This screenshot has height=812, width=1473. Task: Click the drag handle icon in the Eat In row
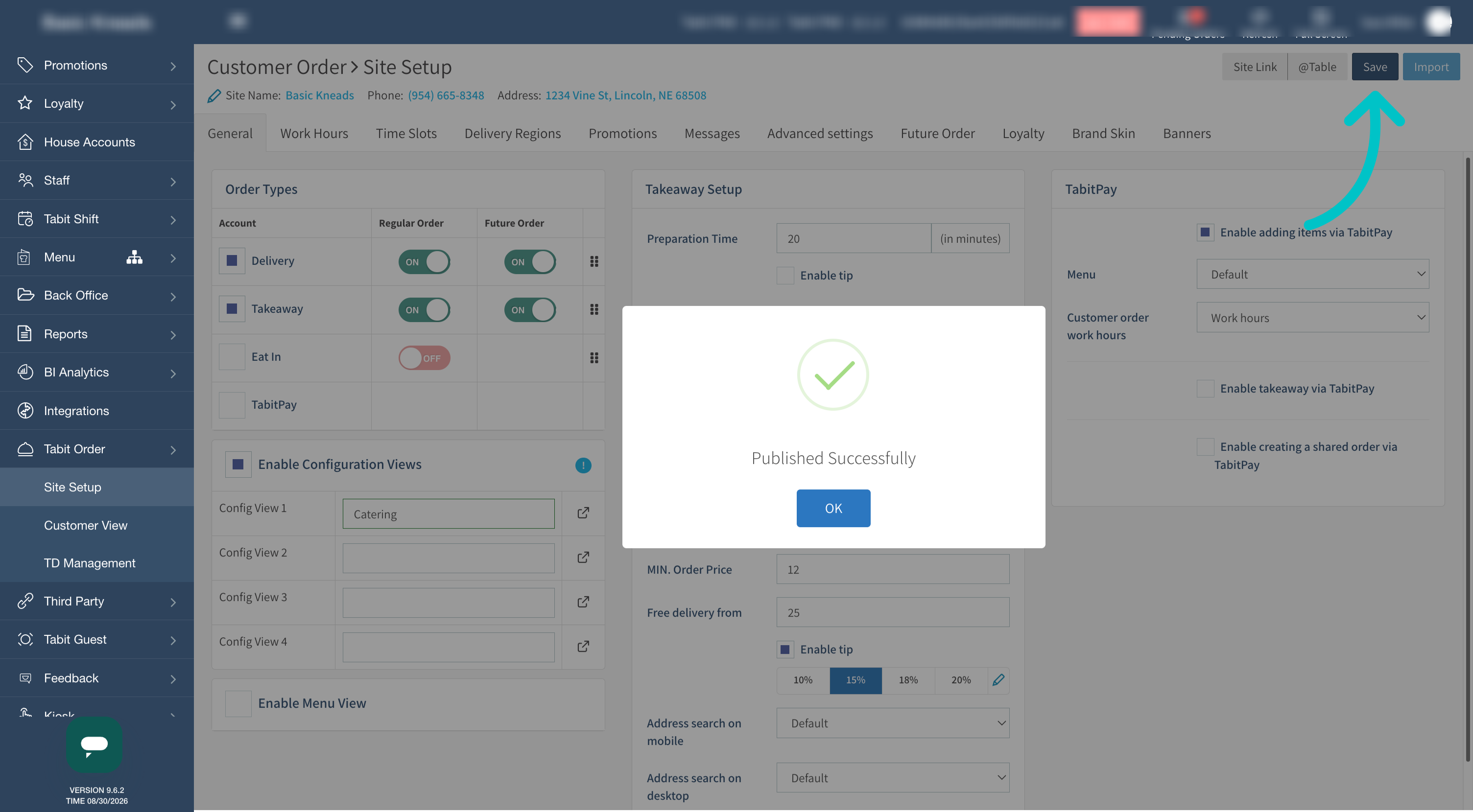[594, 358]
